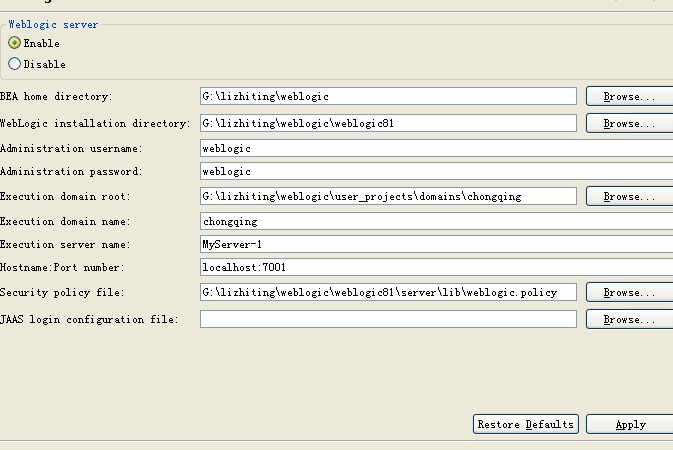Click the Administration password field
The width and height of the screenshot is (673, 450).
(x=436, y=172)
